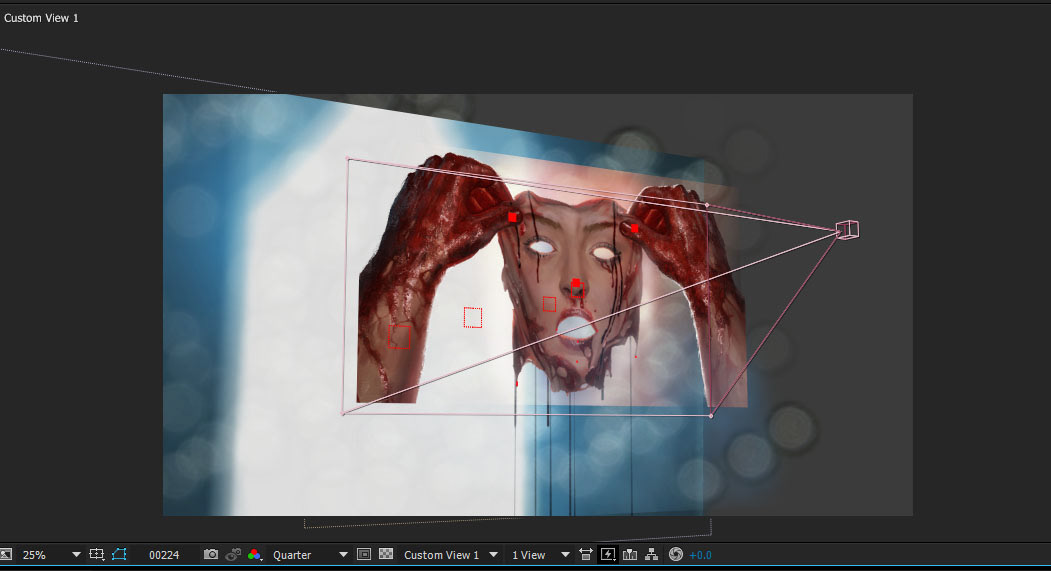Image resolution: width=1051 pixels, height=571 pixels.
Task: Toggle the Region of Interest
Action: coord(364,554)
